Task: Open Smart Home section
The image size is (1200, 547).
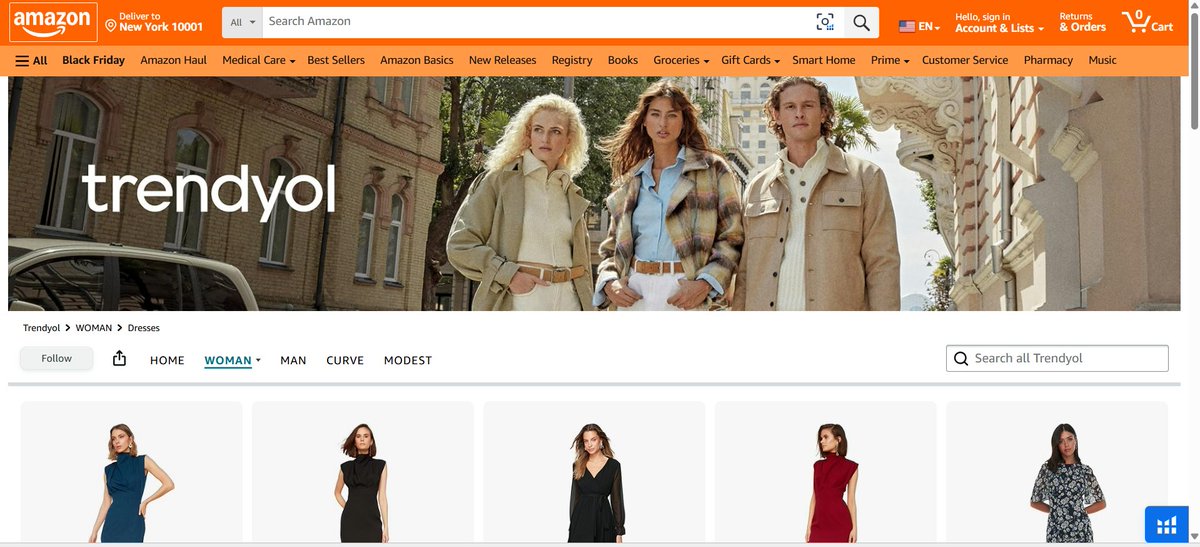Action: 824,60
